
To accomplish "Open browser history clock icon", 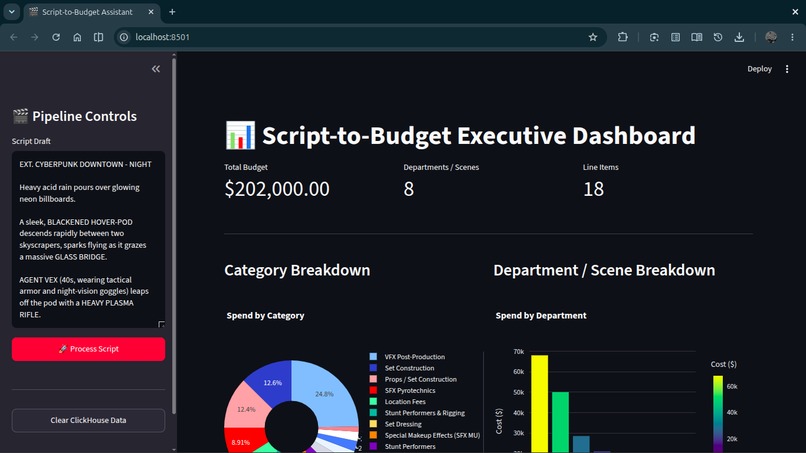I will (x=718, y=37).
